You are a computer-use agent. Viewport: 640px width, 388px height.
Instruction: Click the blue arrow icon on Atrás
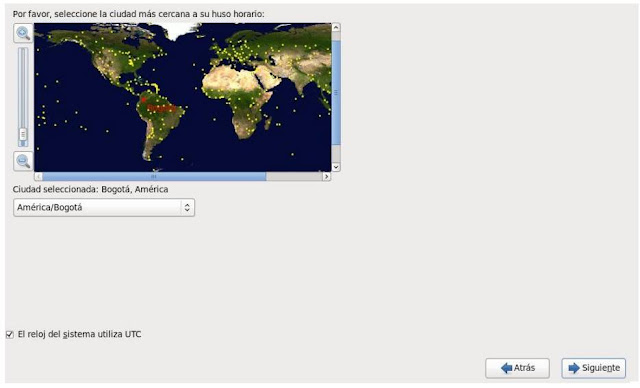tap(506, 368)
